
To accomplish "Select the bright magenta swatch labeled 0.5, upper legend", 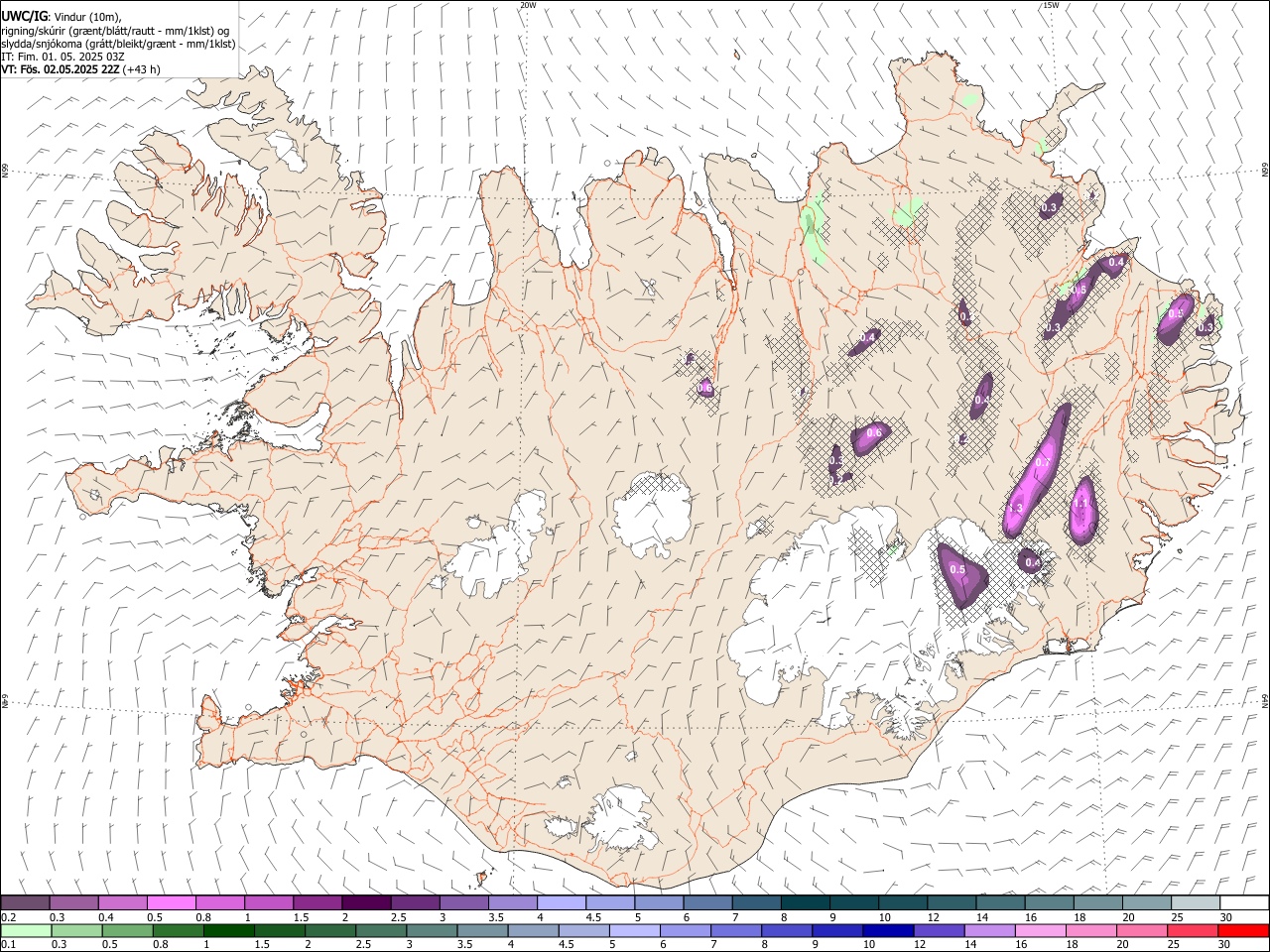I will coord(171,902).
